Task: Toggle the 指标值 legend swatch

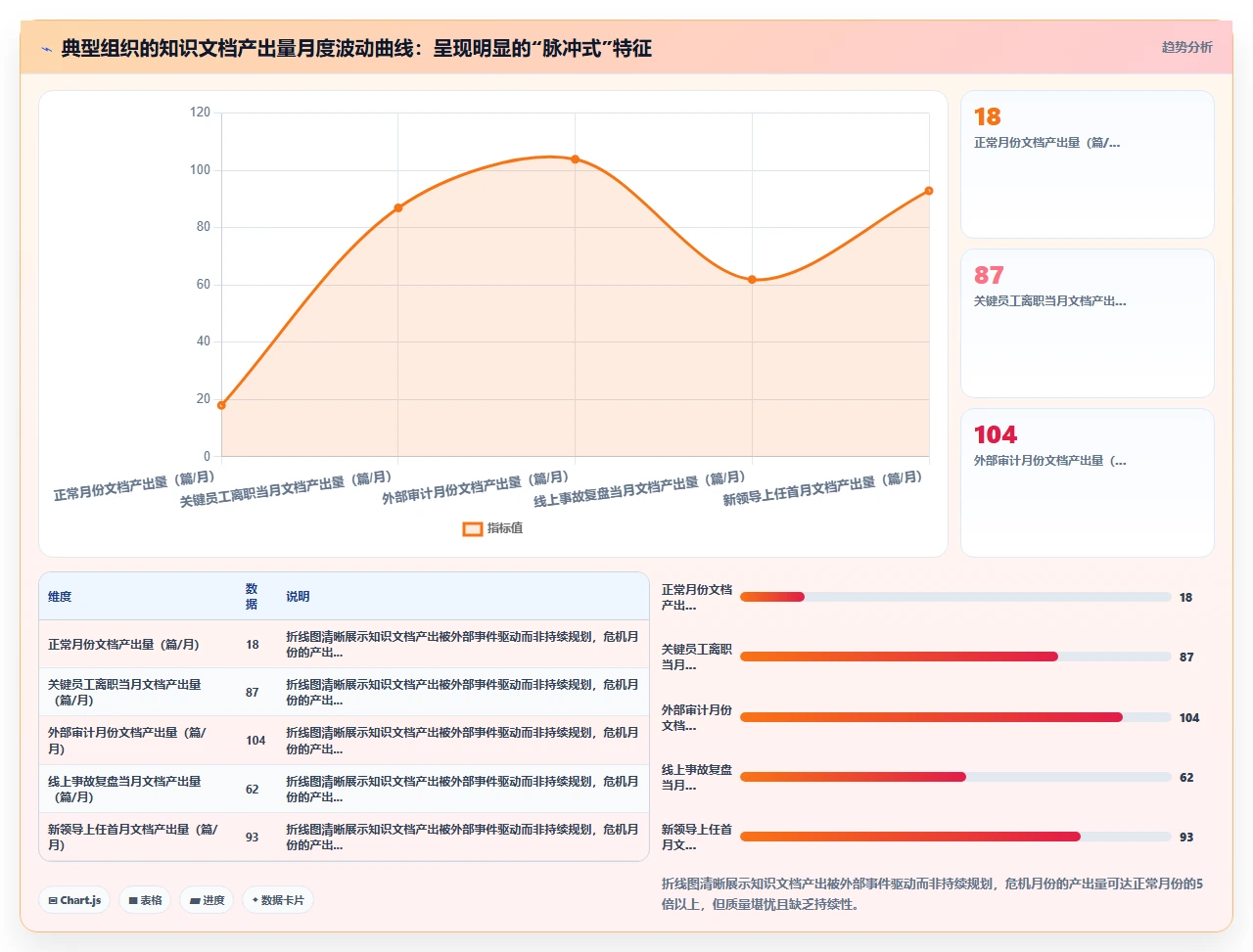Action: pyautogui.click(x=473, y=528)
